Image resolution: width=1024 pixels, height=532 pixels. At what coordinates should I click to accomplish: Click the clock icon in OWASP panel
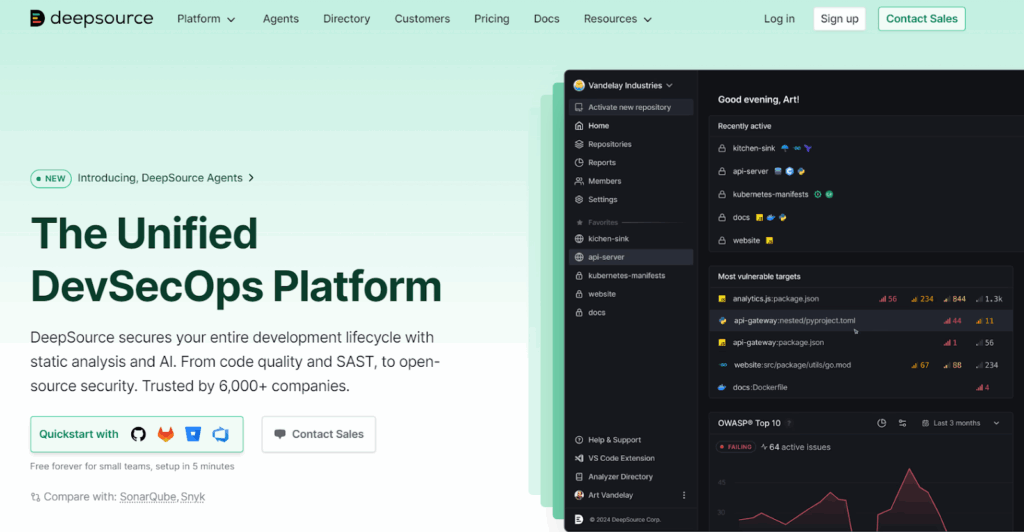click(882, 423)
